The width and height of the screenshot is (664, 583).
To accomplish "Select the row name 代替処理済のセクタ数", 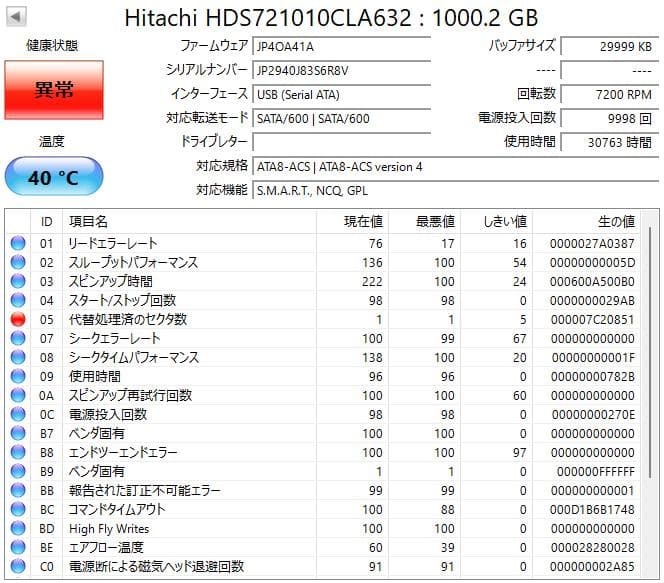I will [x=128, y=319].
